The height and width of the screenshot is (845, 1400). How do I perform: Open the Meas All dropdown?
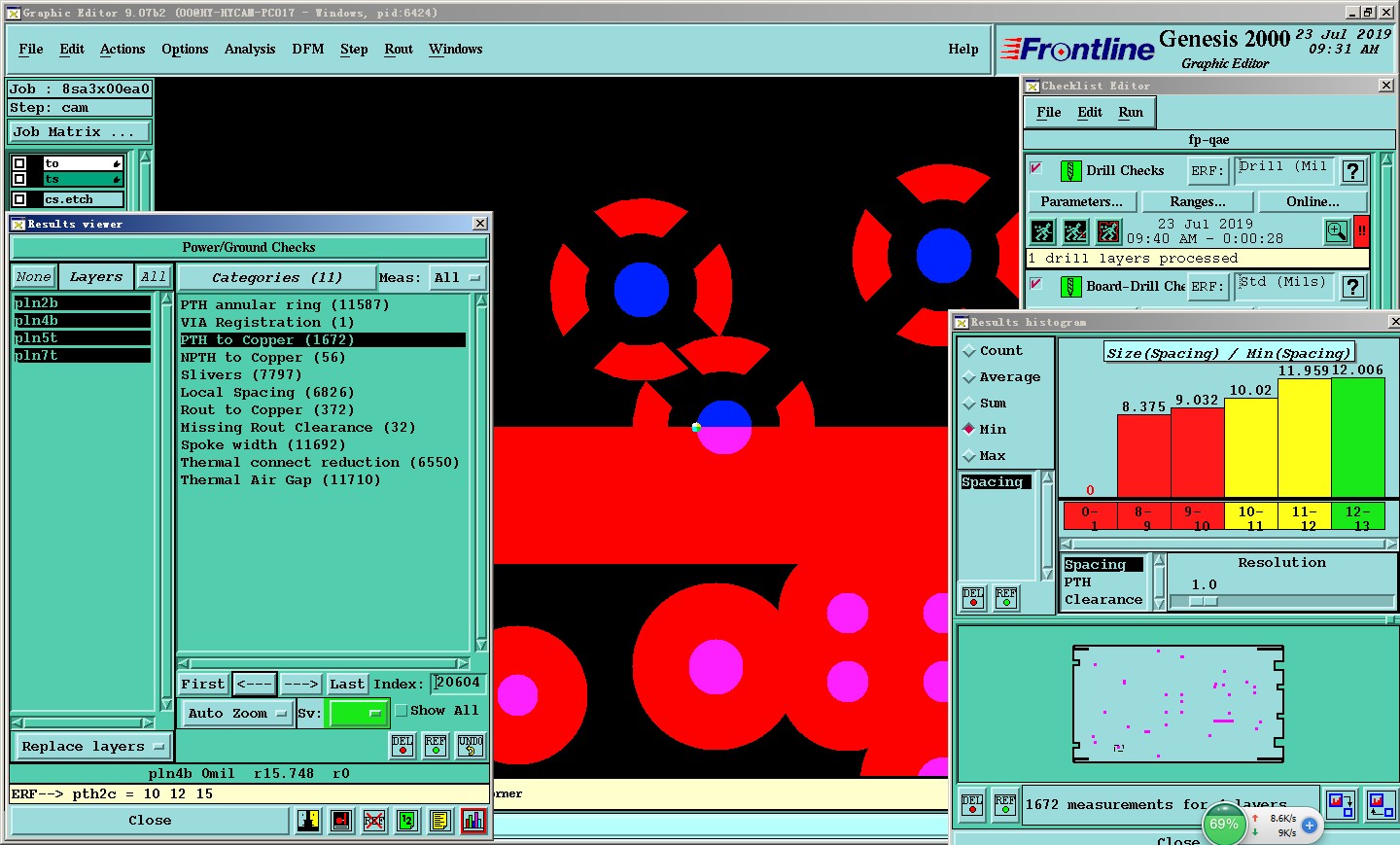[457, 278]
